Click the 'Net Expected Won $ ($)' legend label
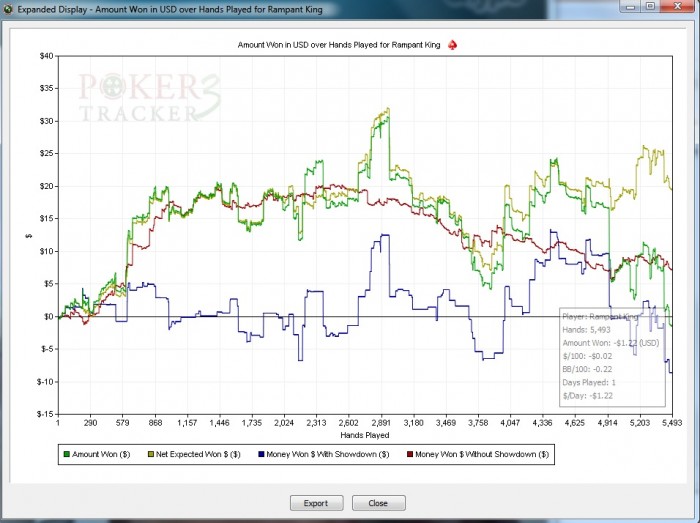 [x=198, y=454]
